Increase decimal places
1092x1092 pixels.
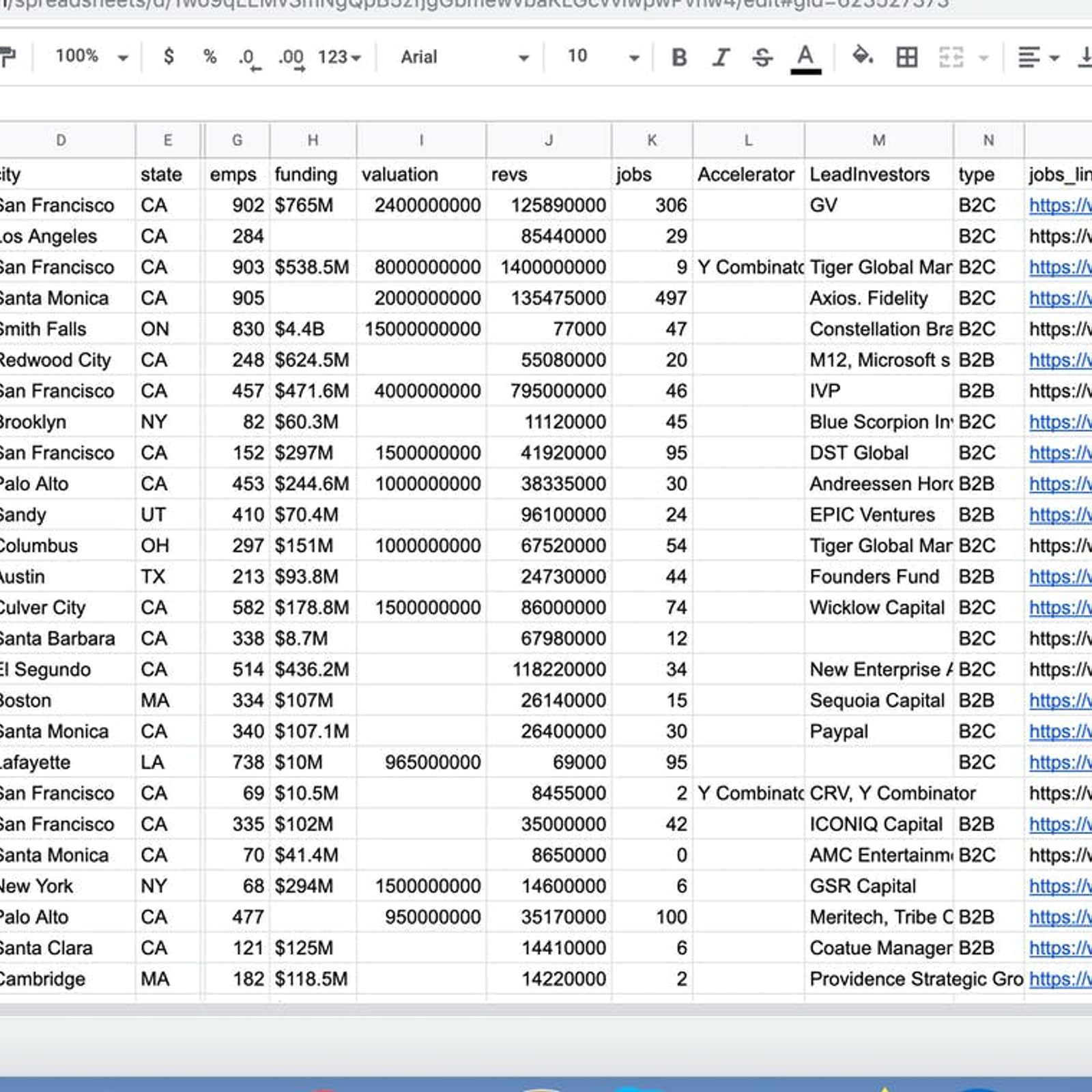coord(291,58)
